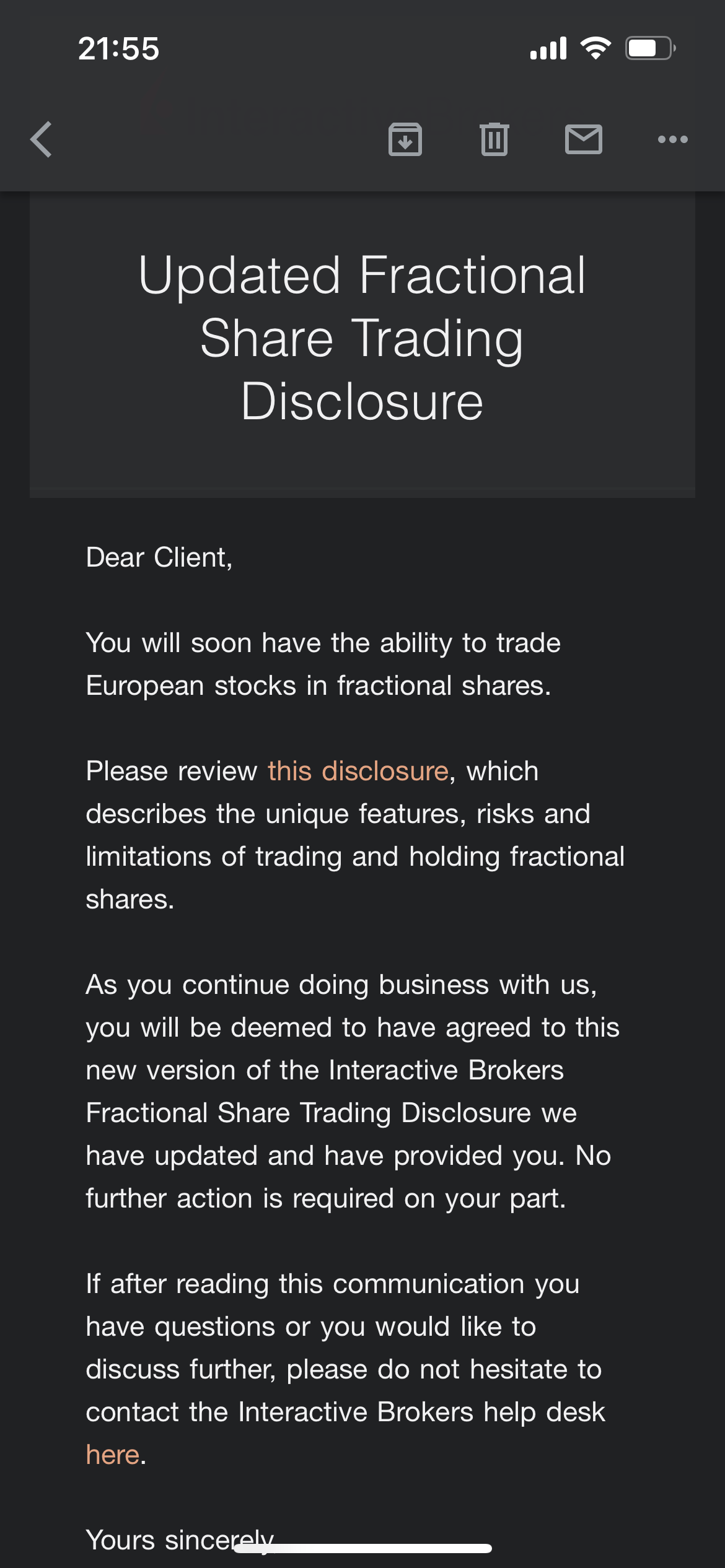This screenshot has width=725, height=1568.
Task: Tap the Wi-Fi status icon
Action: click(595, 48)
